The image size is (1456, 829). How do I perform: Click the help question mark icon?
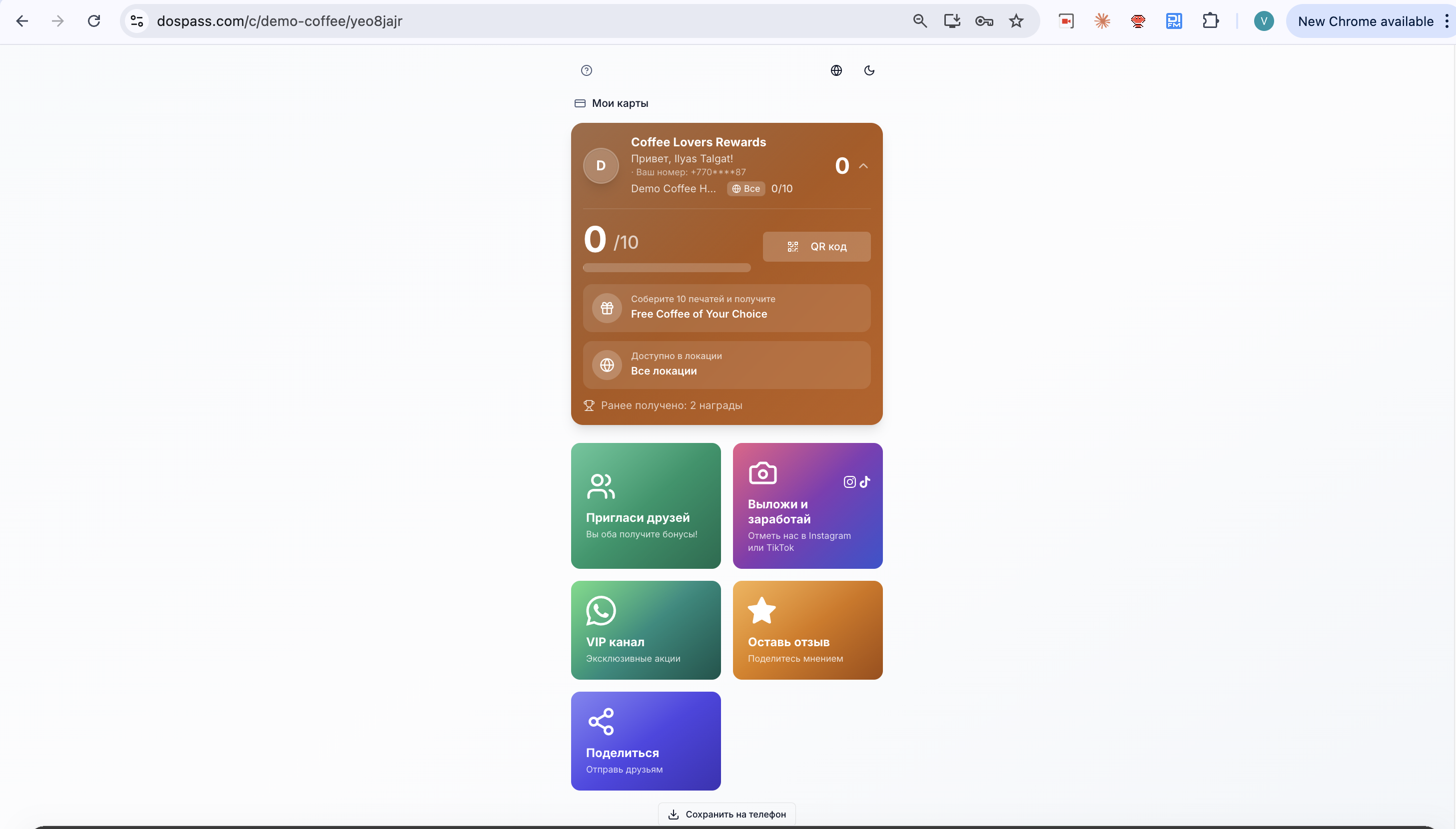coord(586,70)
